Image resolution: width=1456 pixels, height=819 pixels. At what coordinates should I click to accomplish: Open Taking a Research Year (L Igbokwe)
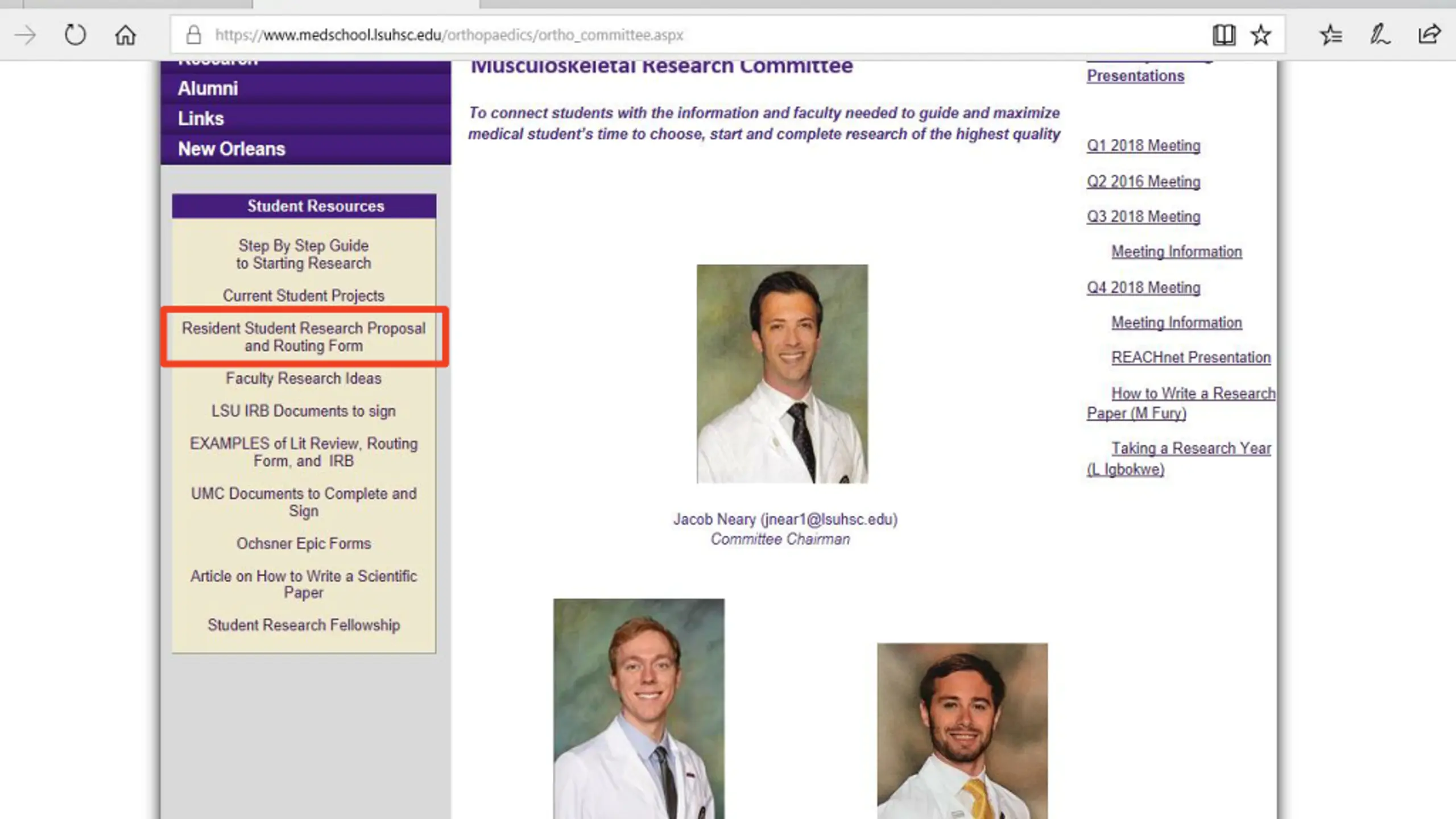click(x=1178, y=458)
